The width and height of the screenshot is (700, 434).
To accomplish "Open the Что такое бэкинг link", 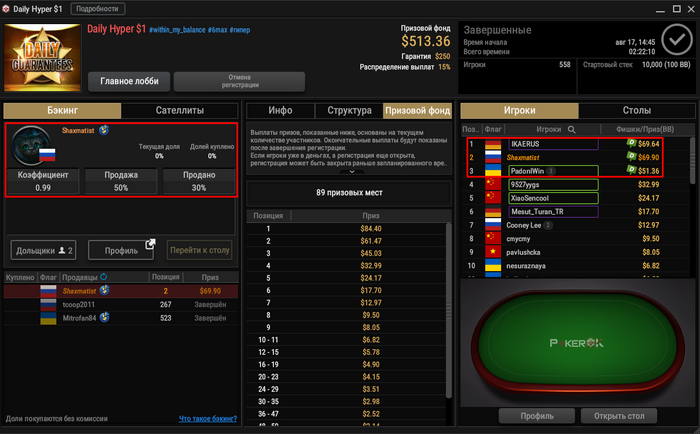I will [208, 418].
